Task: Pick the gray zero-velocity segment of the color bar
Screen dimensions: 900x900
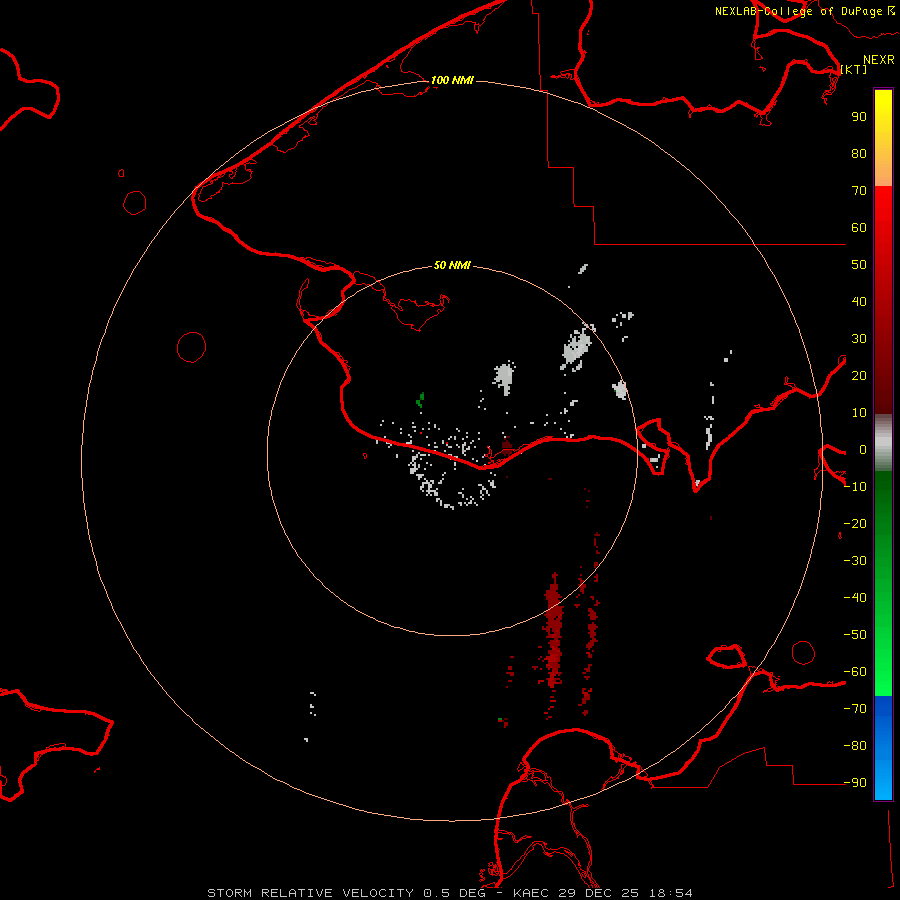Action: pyautogui.click(x=883, y=443)
